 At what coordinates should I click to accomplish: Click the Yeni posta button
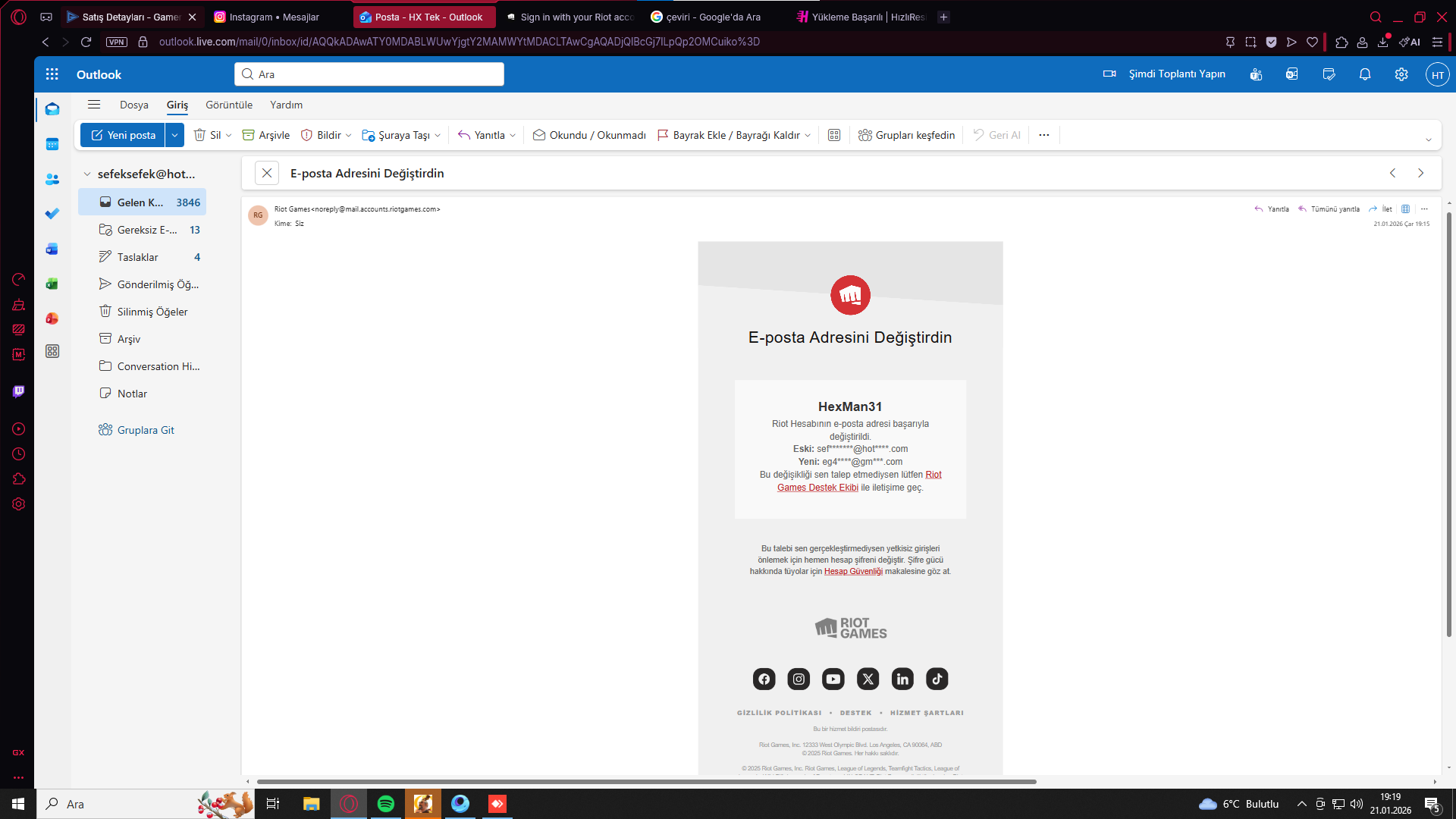pos(123,135)
